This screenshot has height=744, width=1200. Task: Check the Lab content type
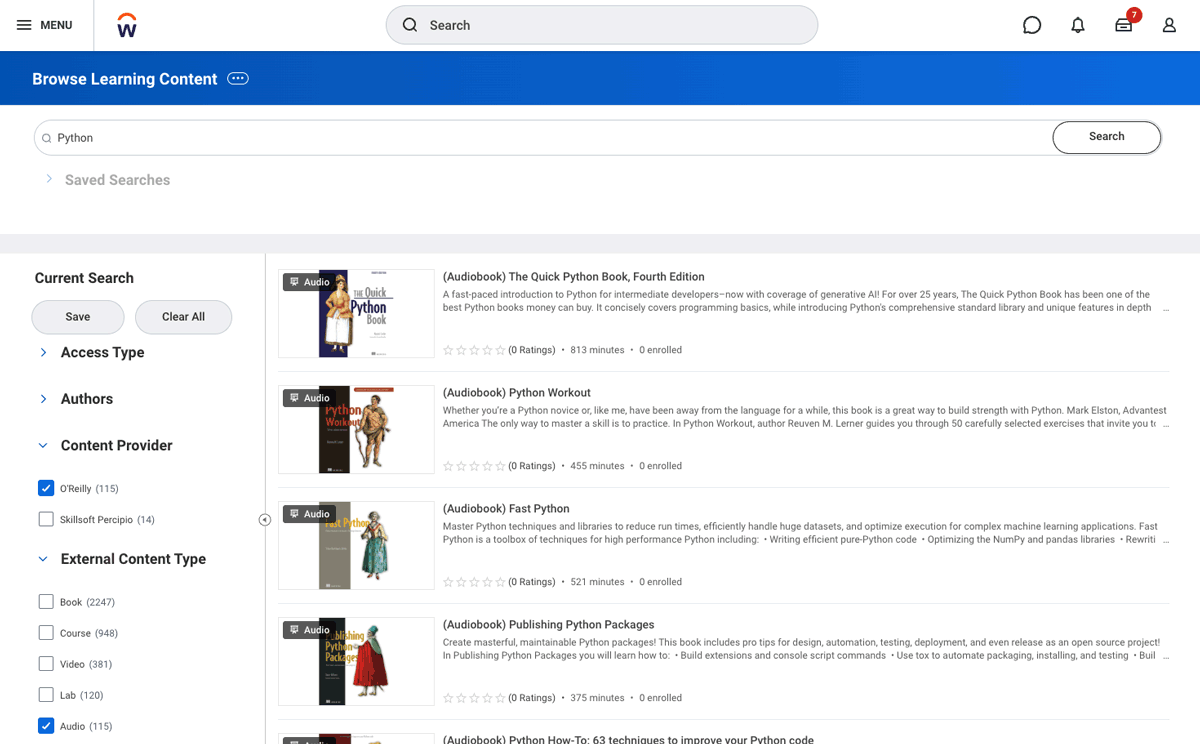pyautogui.click(x=46, y=695)
